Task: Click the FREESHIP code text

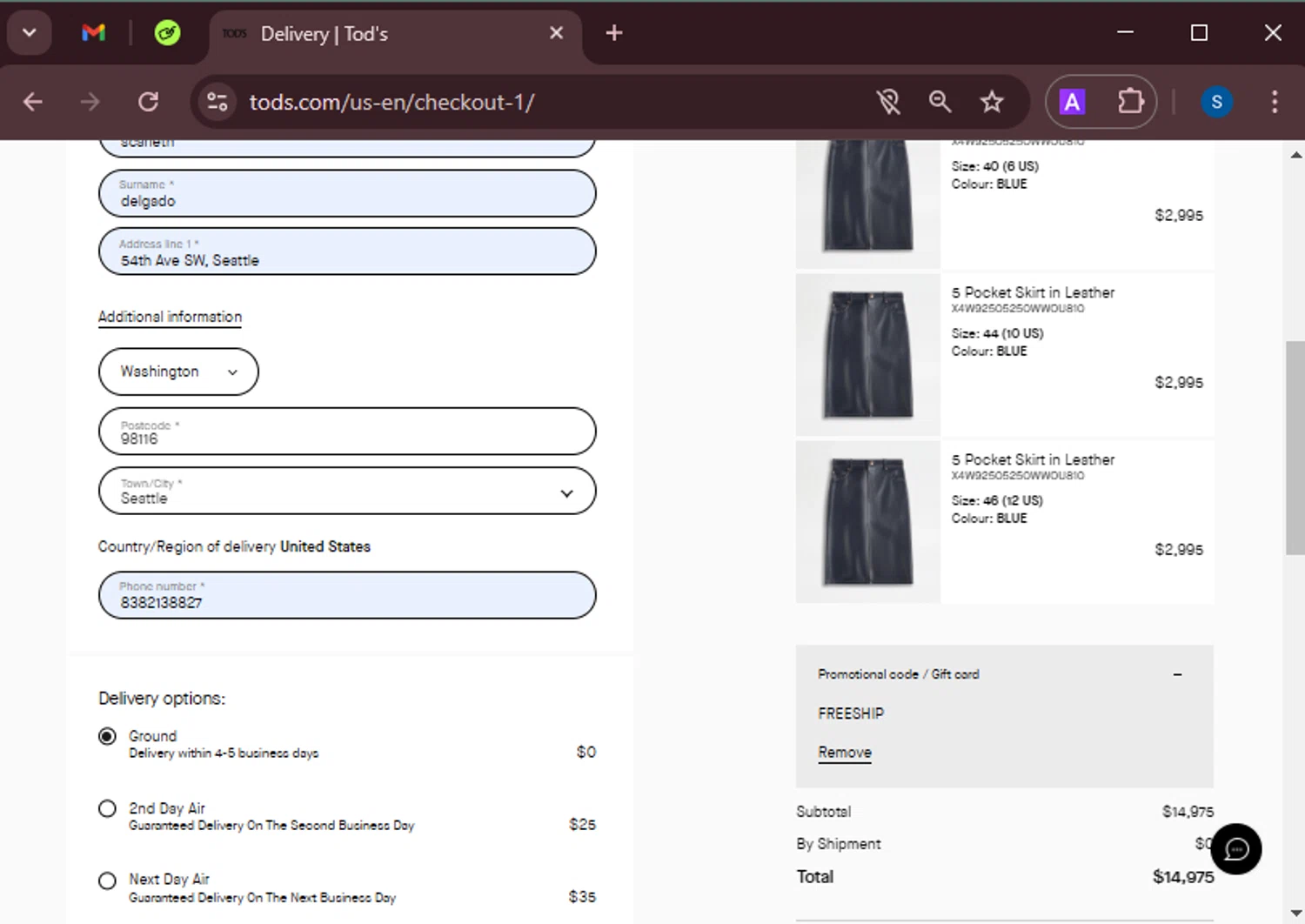Action: (851, 713)
